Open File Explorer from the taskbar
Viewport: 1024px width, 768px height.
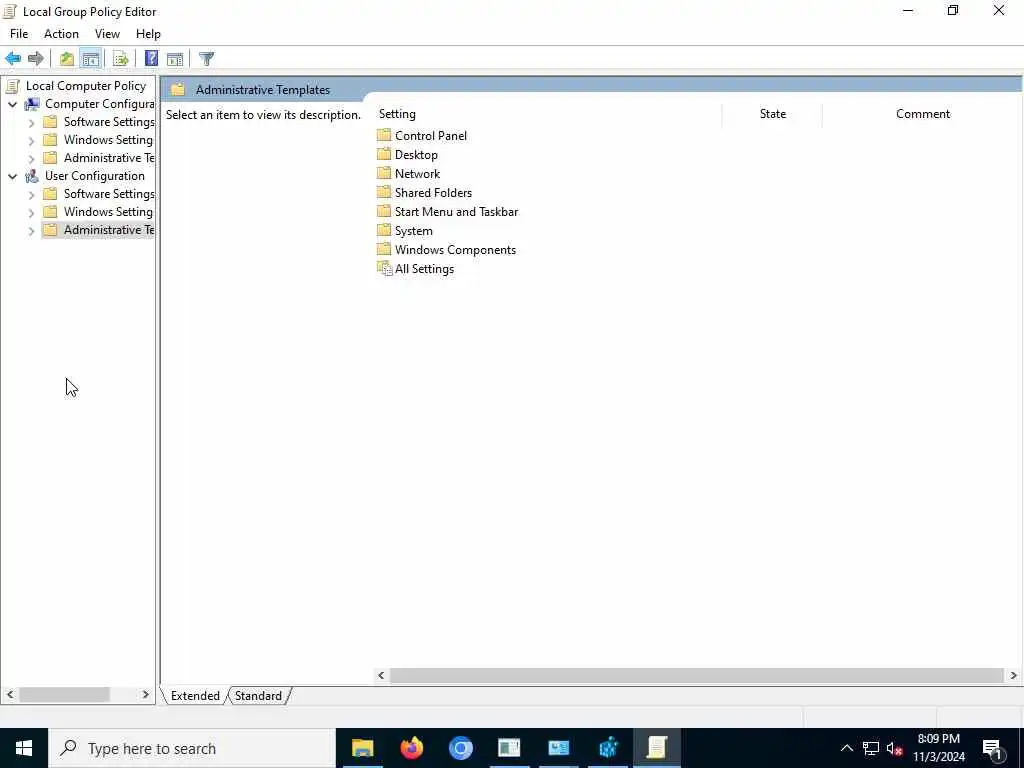point(362,748)
